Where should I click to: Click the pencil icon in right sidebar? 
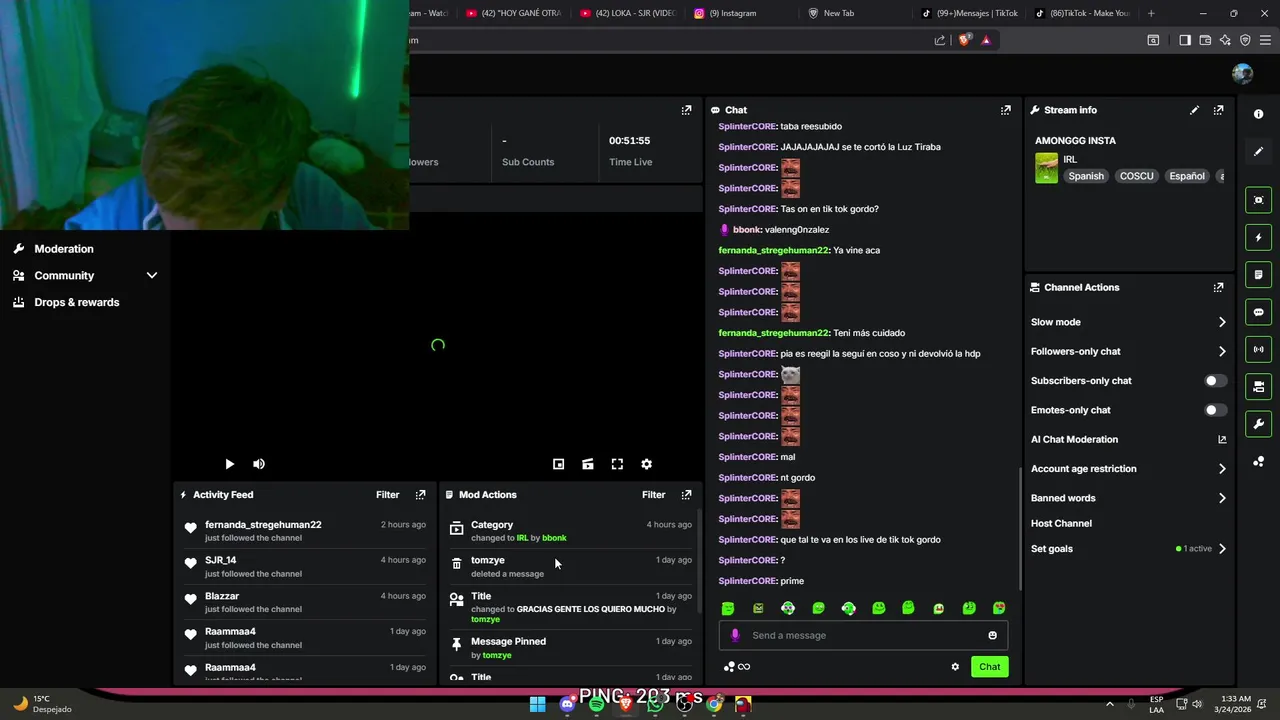[x=1258, y=152]
